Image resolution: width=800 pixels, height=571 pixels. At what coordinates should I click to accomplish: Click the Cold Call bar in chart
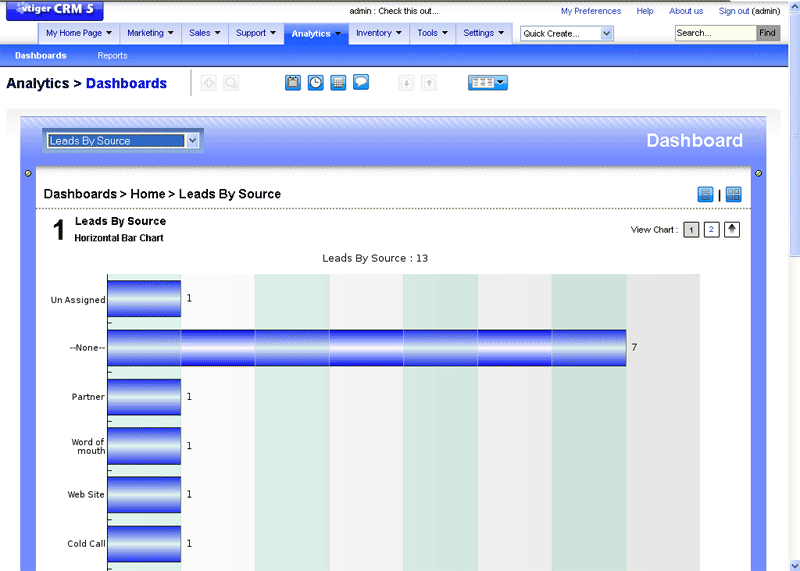click(x=144, y=544)
